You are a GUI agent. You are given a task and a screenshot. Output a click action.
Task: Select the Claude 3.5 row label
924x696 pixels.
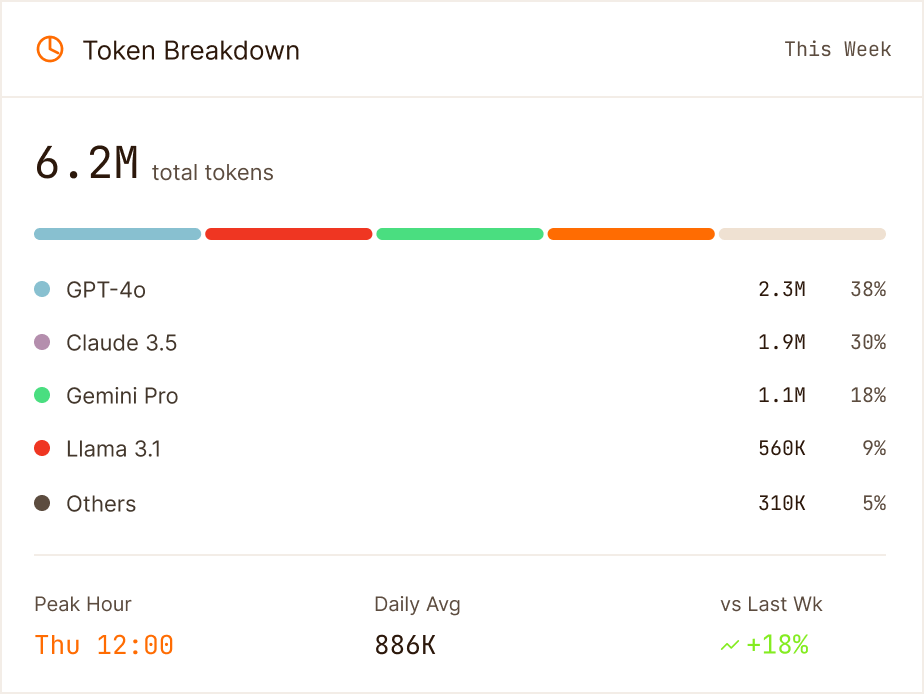click(x=121, y=343)
